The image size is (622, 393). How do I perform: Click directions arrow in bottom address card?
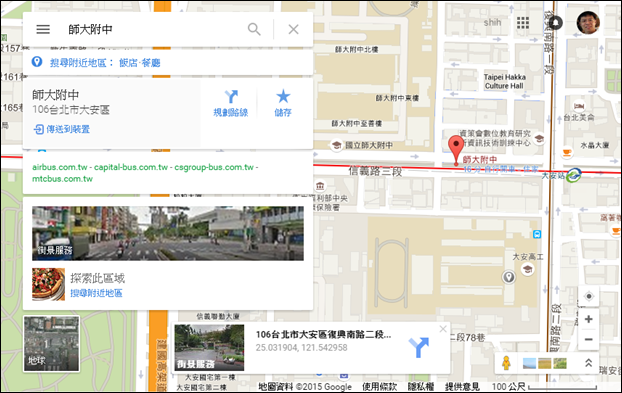(419, 347)
